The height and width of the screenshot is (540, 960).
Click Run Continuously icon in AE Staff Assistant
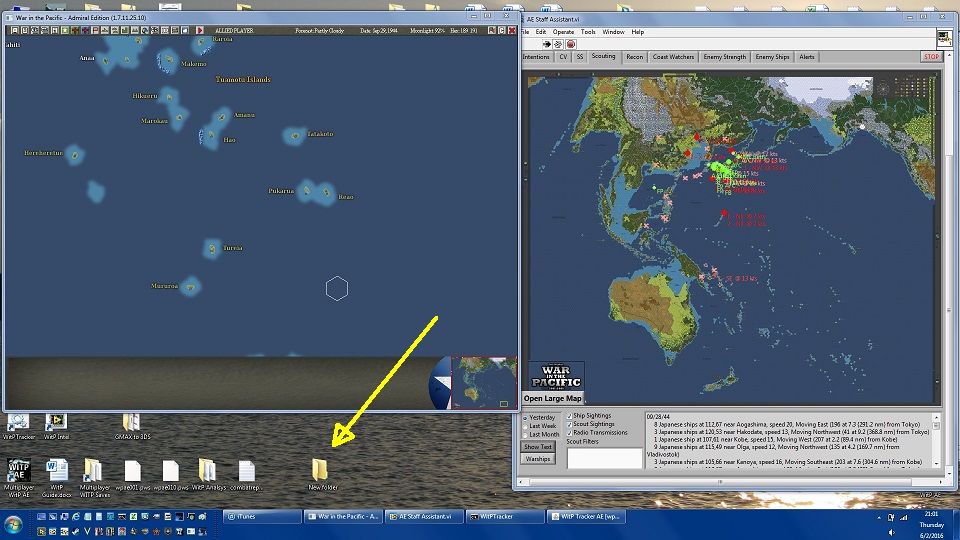click(558, 44)
